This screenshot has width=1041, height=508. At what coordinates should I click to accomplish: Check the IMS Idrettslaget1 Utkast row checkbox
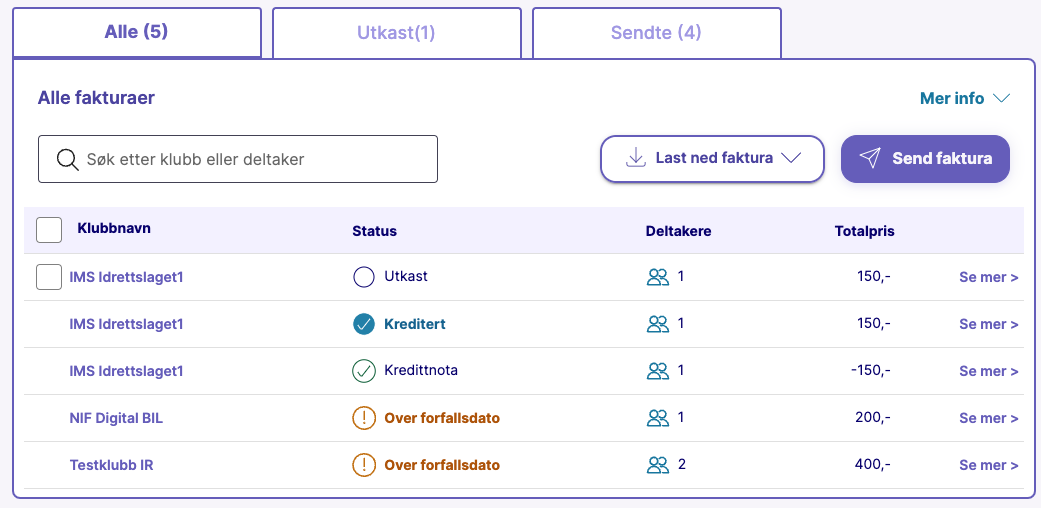click(x=49, y=277)
